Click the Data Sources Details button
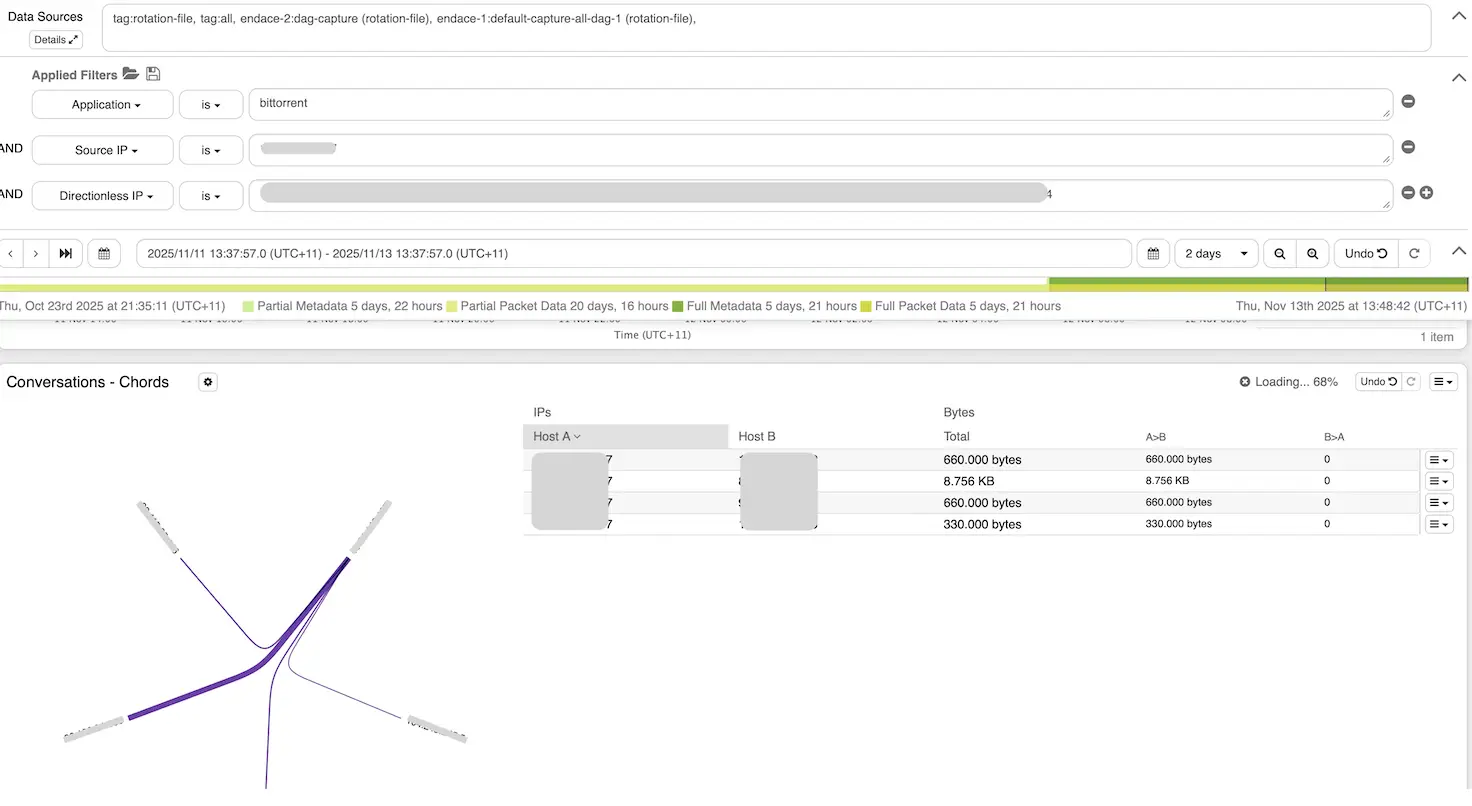 point(56,40)
